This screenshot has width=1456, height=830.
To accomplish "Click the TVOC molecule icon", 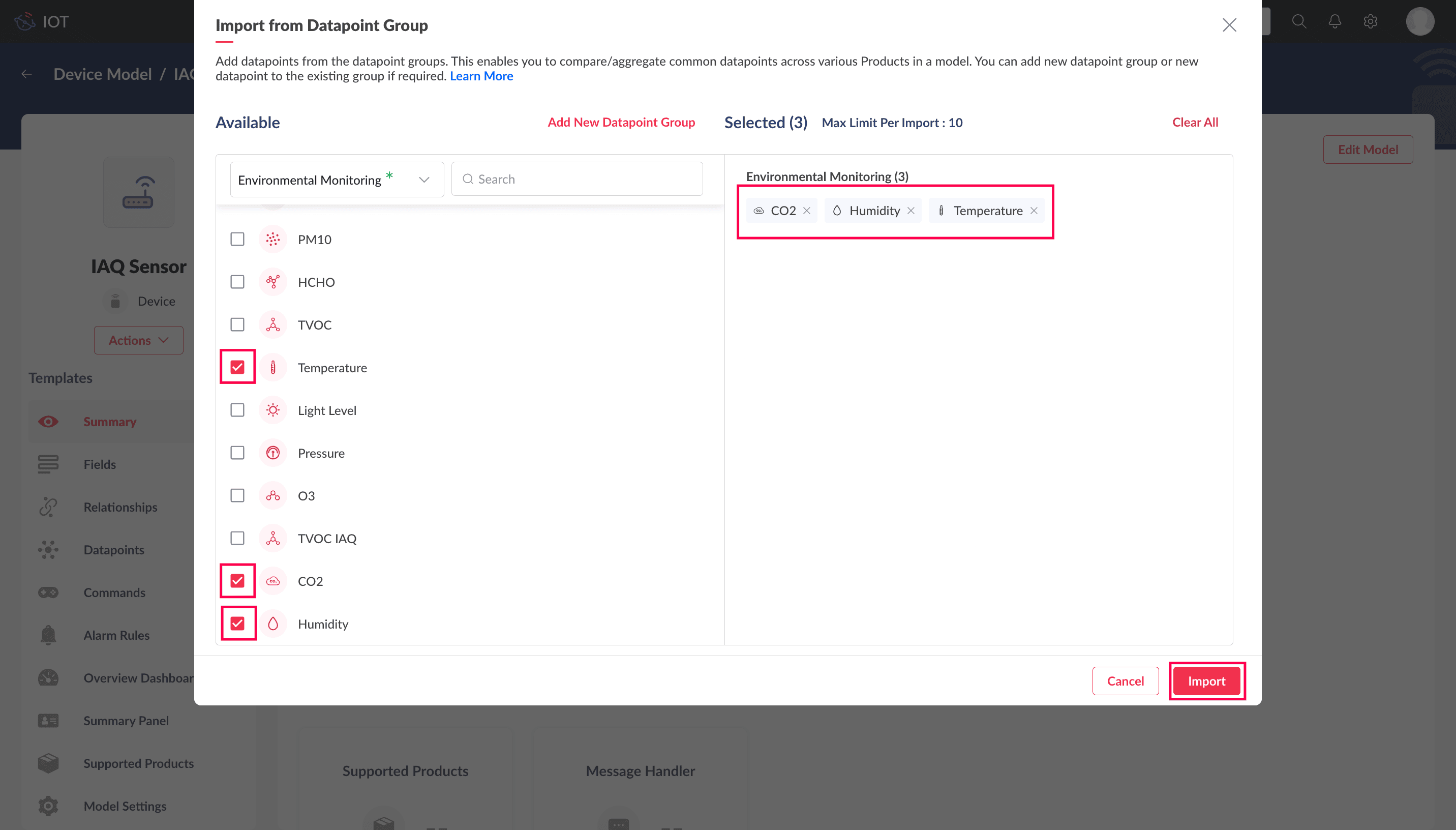I will coord(273,324).
